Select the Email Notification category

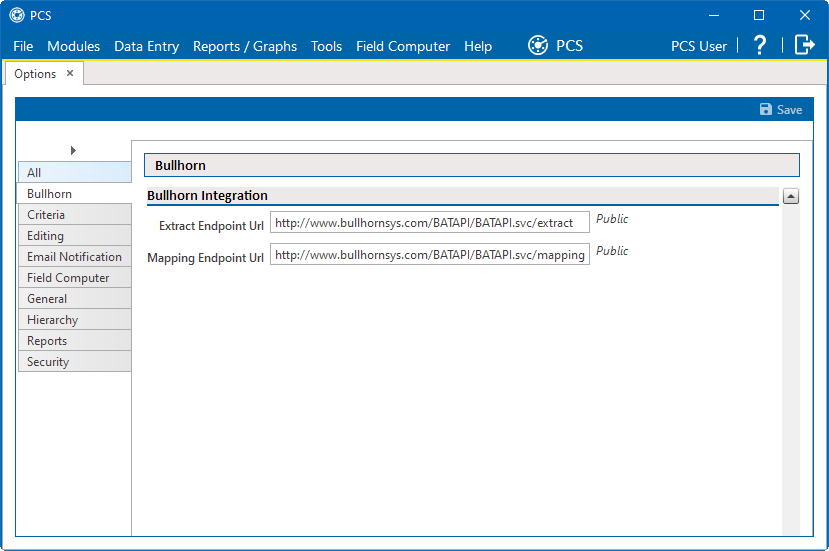click(x=75, y=256)
